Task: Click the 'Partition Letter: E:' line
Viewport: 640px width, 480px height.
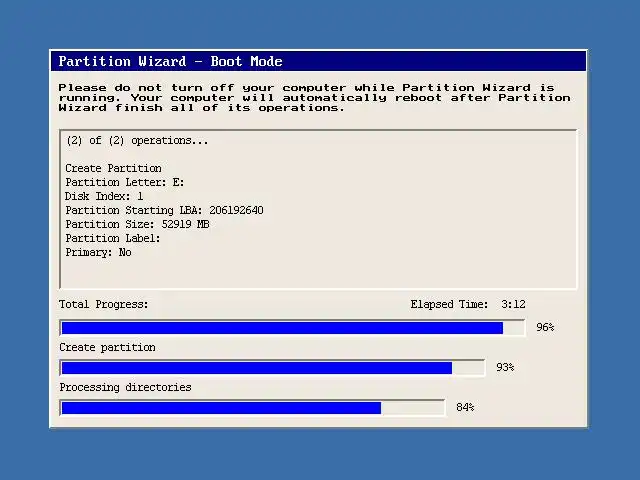Action: [125, 182]
